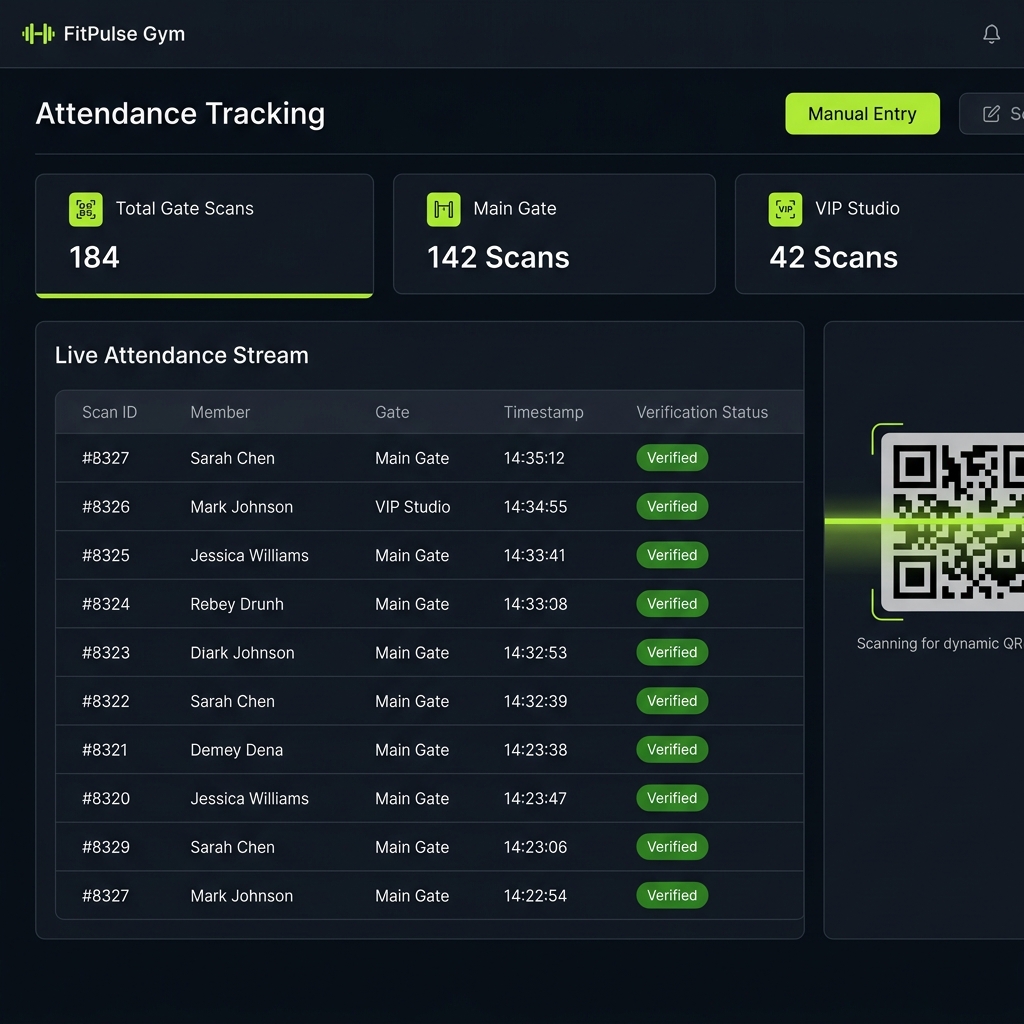Image resolution: width=1024 pixels, height=1024 pixels.
Task: Click the Verification Status column header
Action: click(x=702, y=412)
